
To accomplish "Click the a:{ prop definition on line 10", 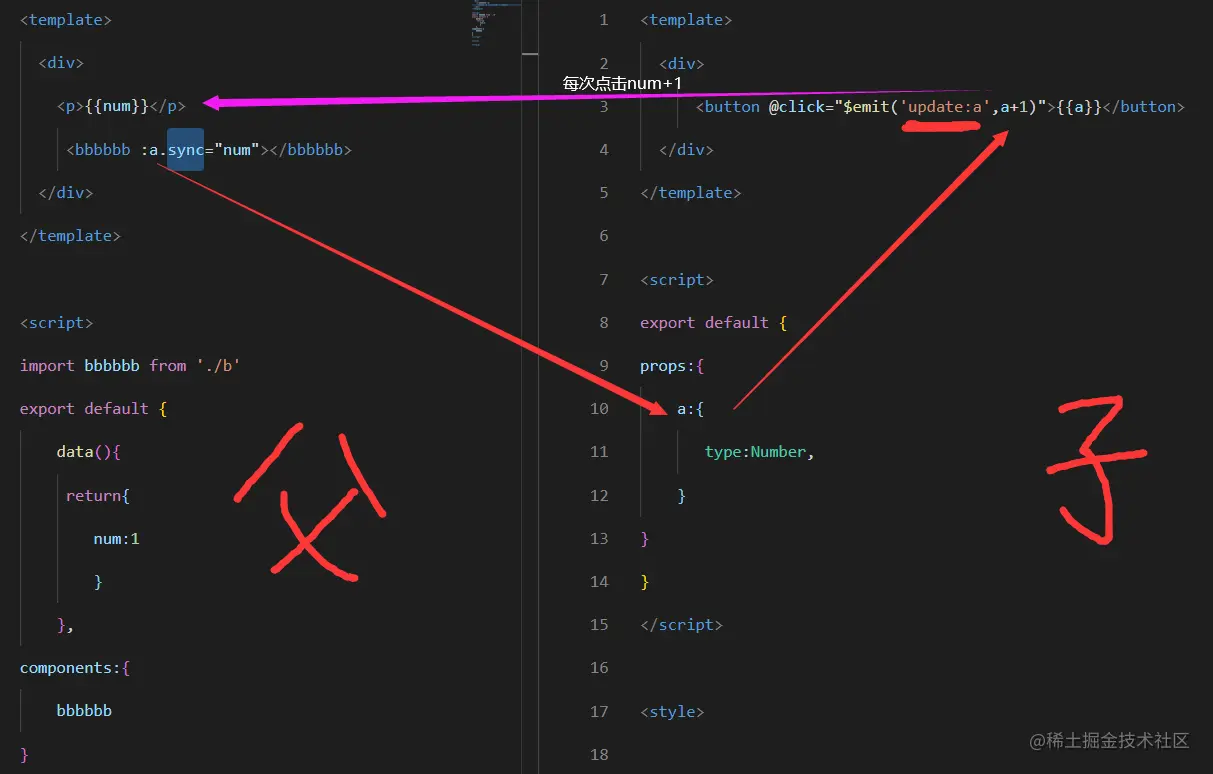I will (690, 409).
